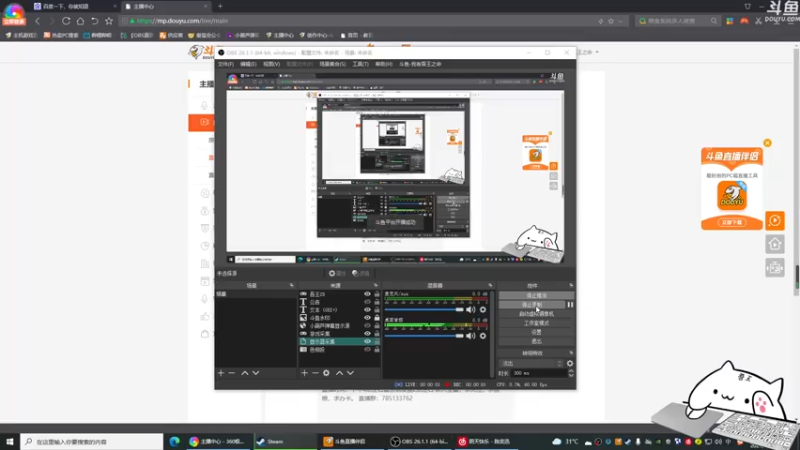Viewport: 800px width, 450px height.
Task: Bookmark page with star icon in browser toolbar
Action: click(109, 21)
